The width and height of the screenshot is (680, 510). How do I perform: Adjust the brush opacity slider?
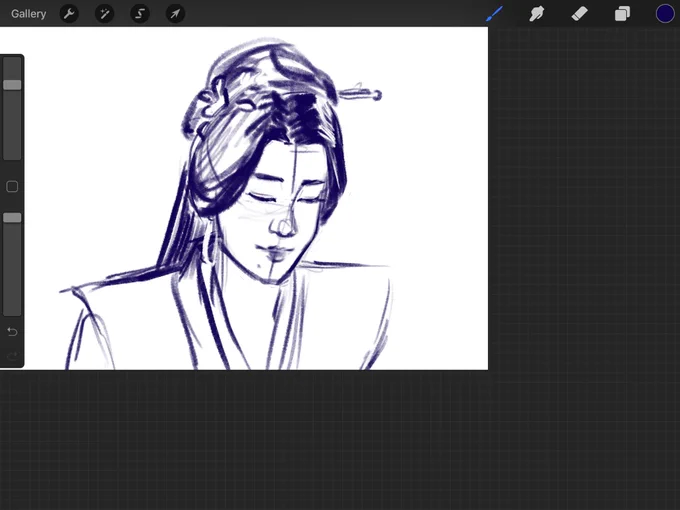tap(12, 264)
